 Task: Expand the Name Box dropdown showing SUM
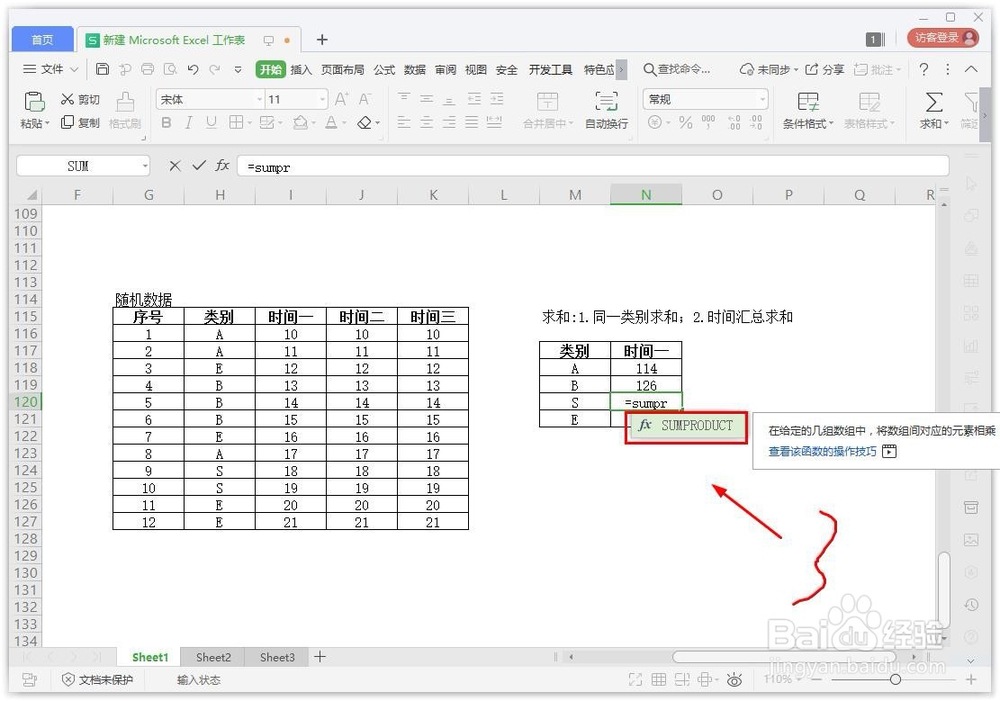pos(145,166)
